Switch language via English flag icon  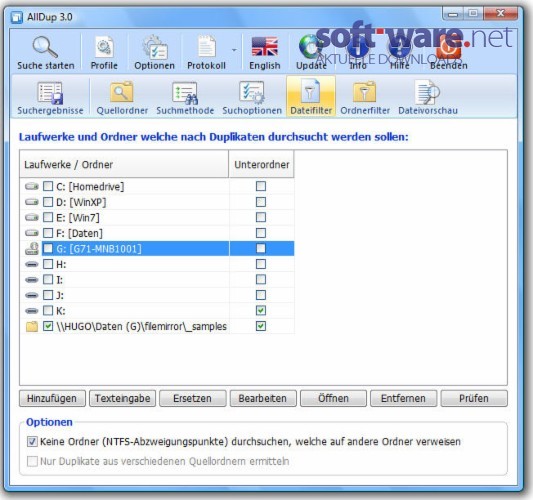click(x=264, y=53)
